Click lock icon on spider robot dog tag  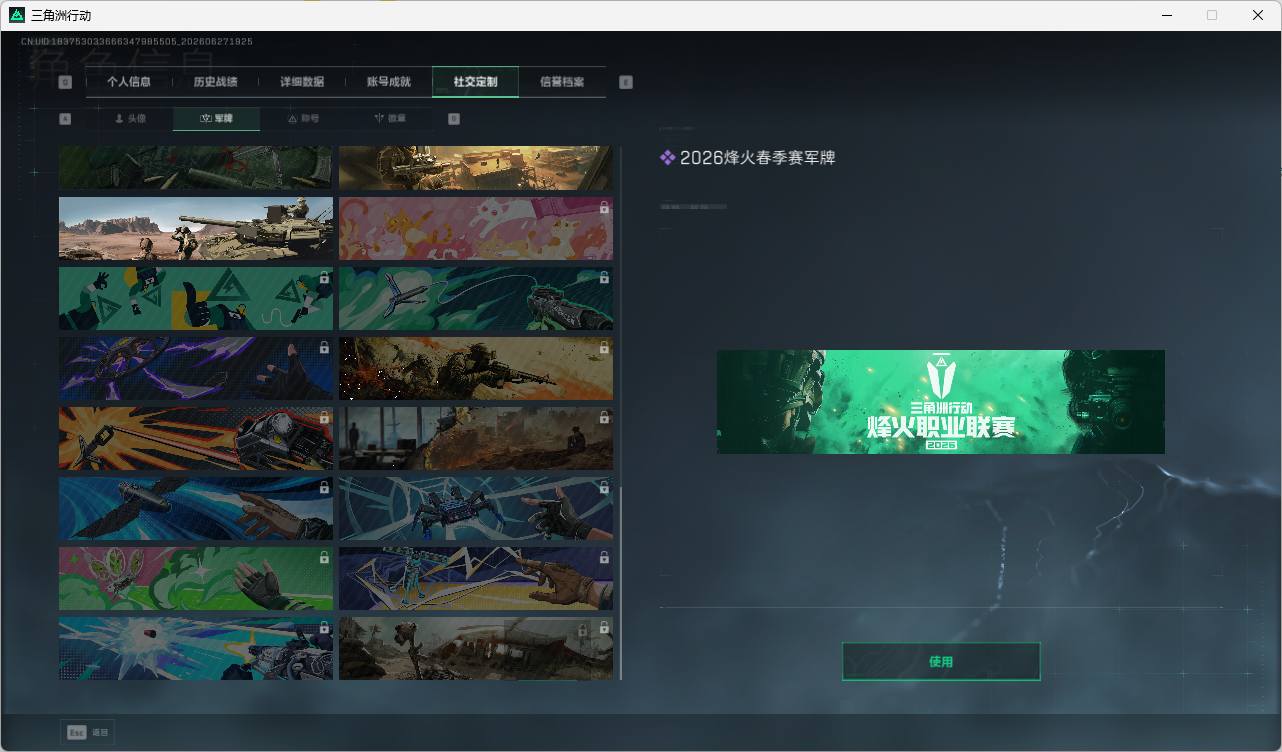[x=604, y=488]
